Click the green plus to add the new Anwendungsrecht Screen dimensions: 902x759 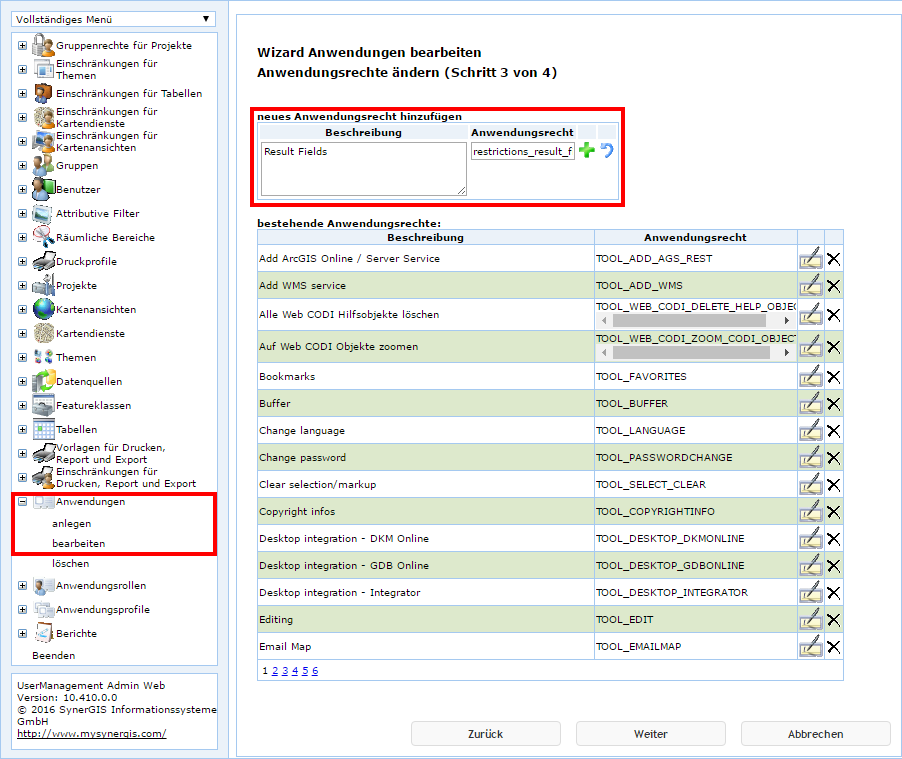click(587, 151)
